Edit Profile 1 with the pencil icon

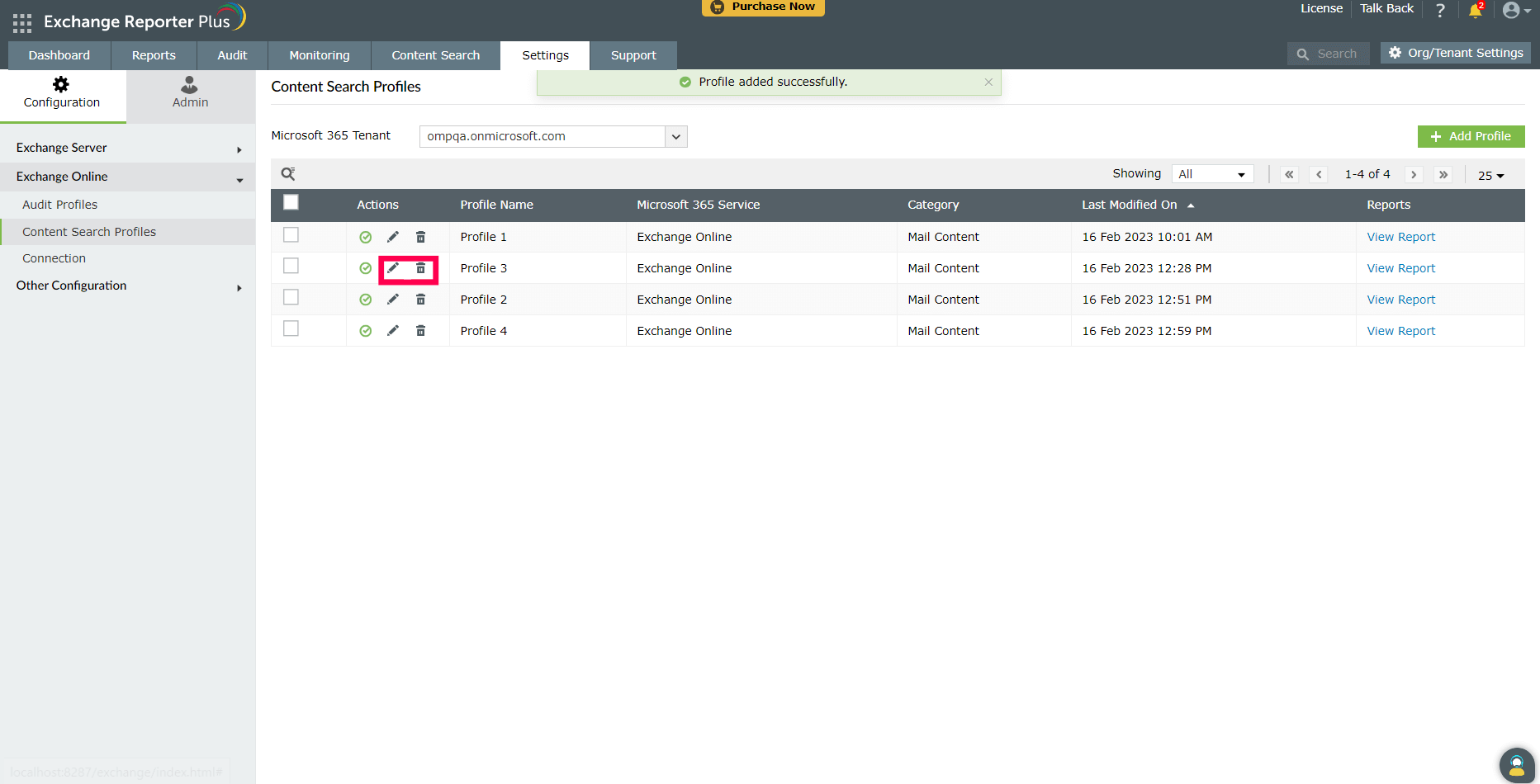(x=393, y=237)
